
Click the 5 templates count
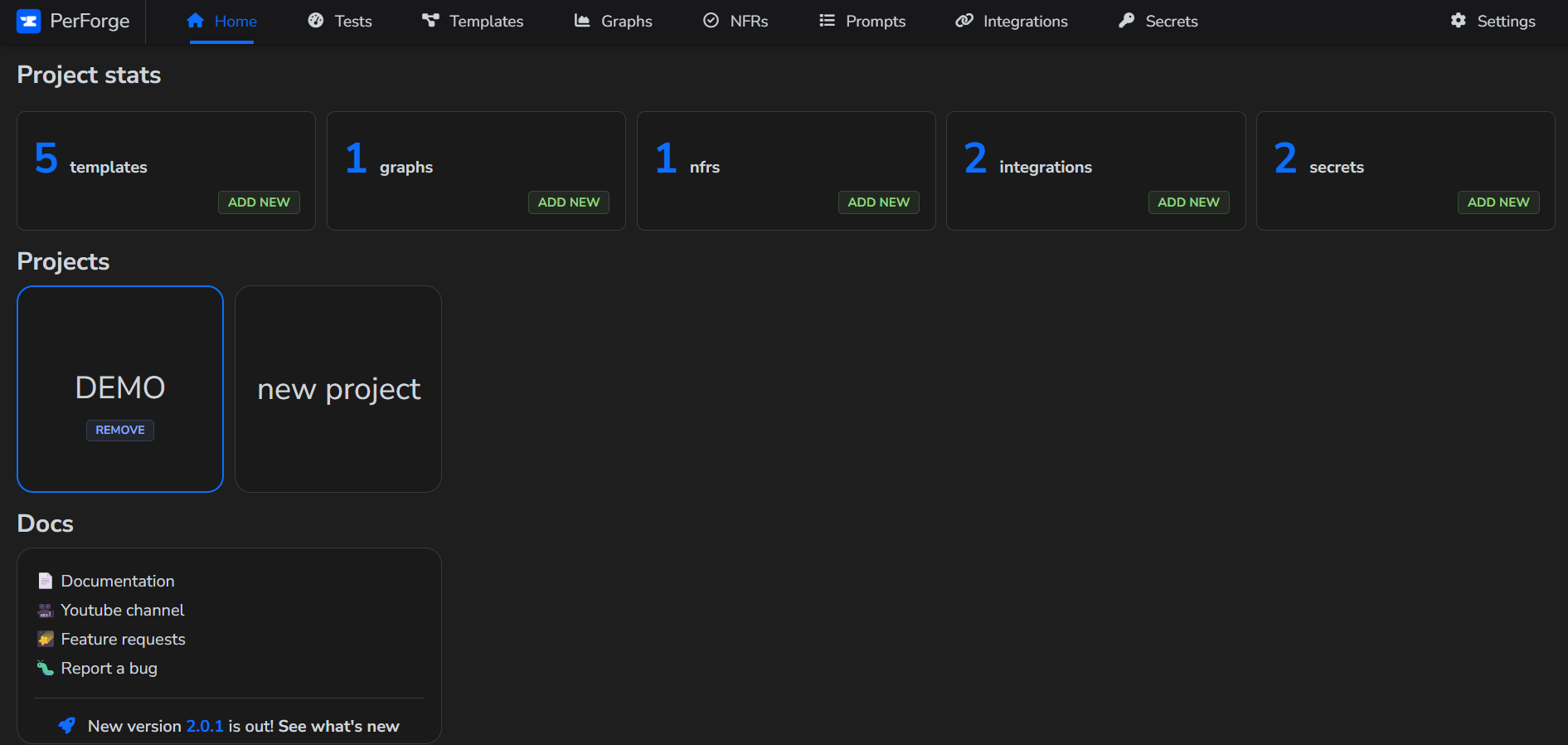46,158
